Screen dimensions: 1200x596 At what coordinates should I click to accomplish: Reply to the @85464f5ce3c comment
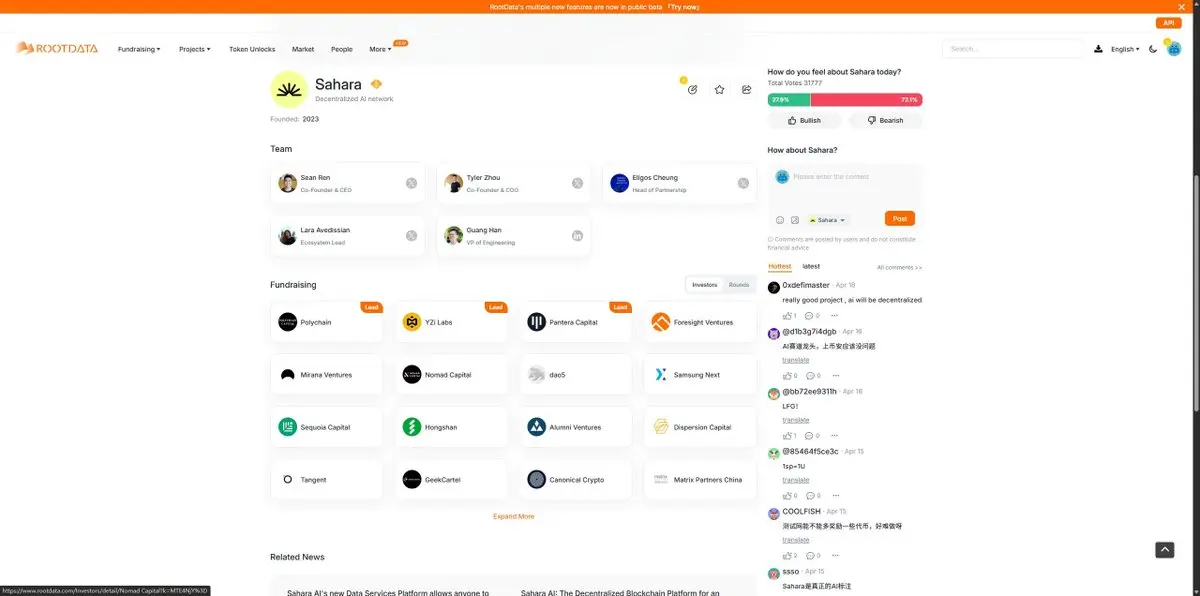tap(812, 496)
